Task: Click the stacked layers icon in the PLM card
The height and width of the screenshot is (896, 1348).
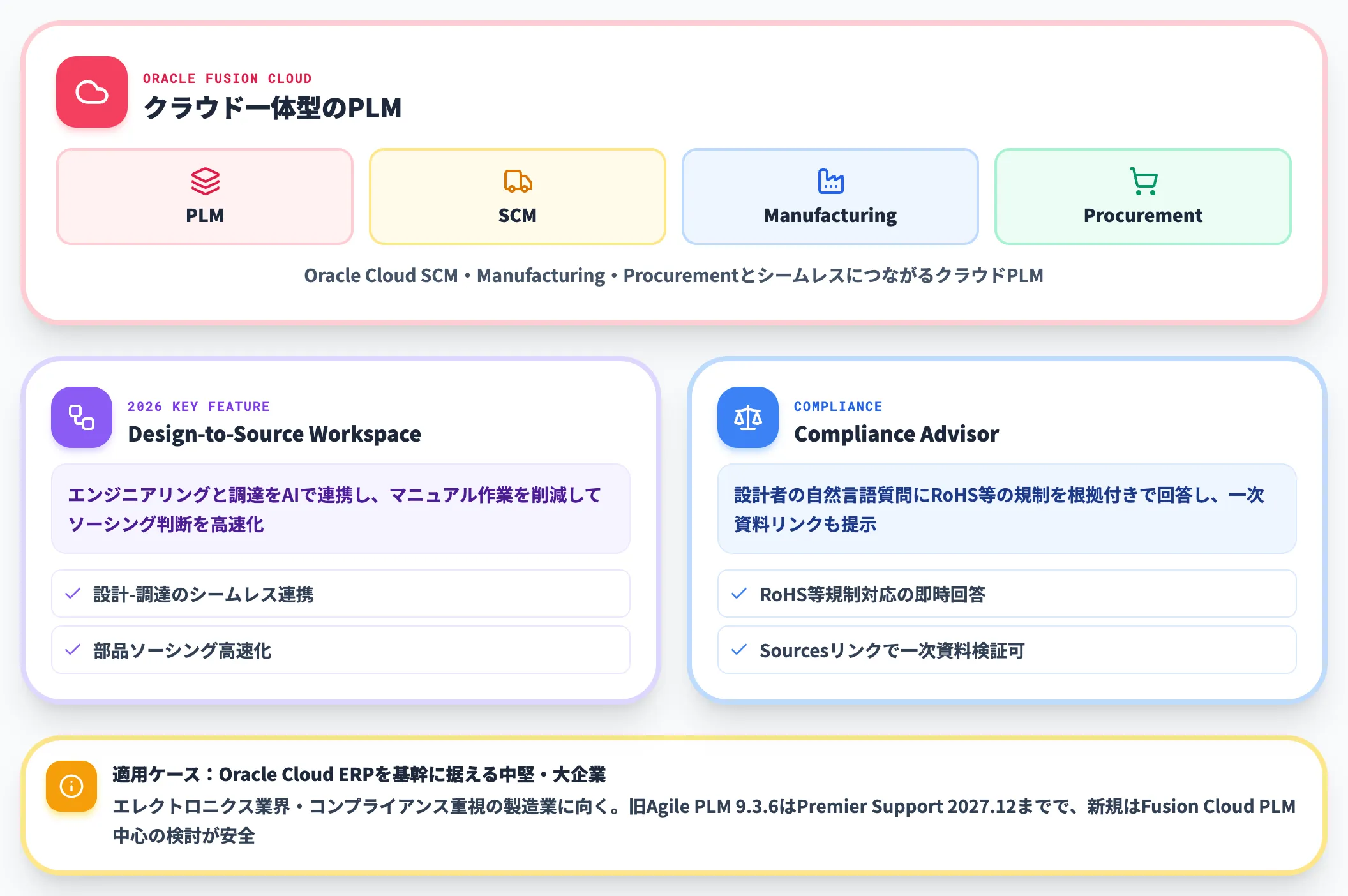Action: pos(205,181)
